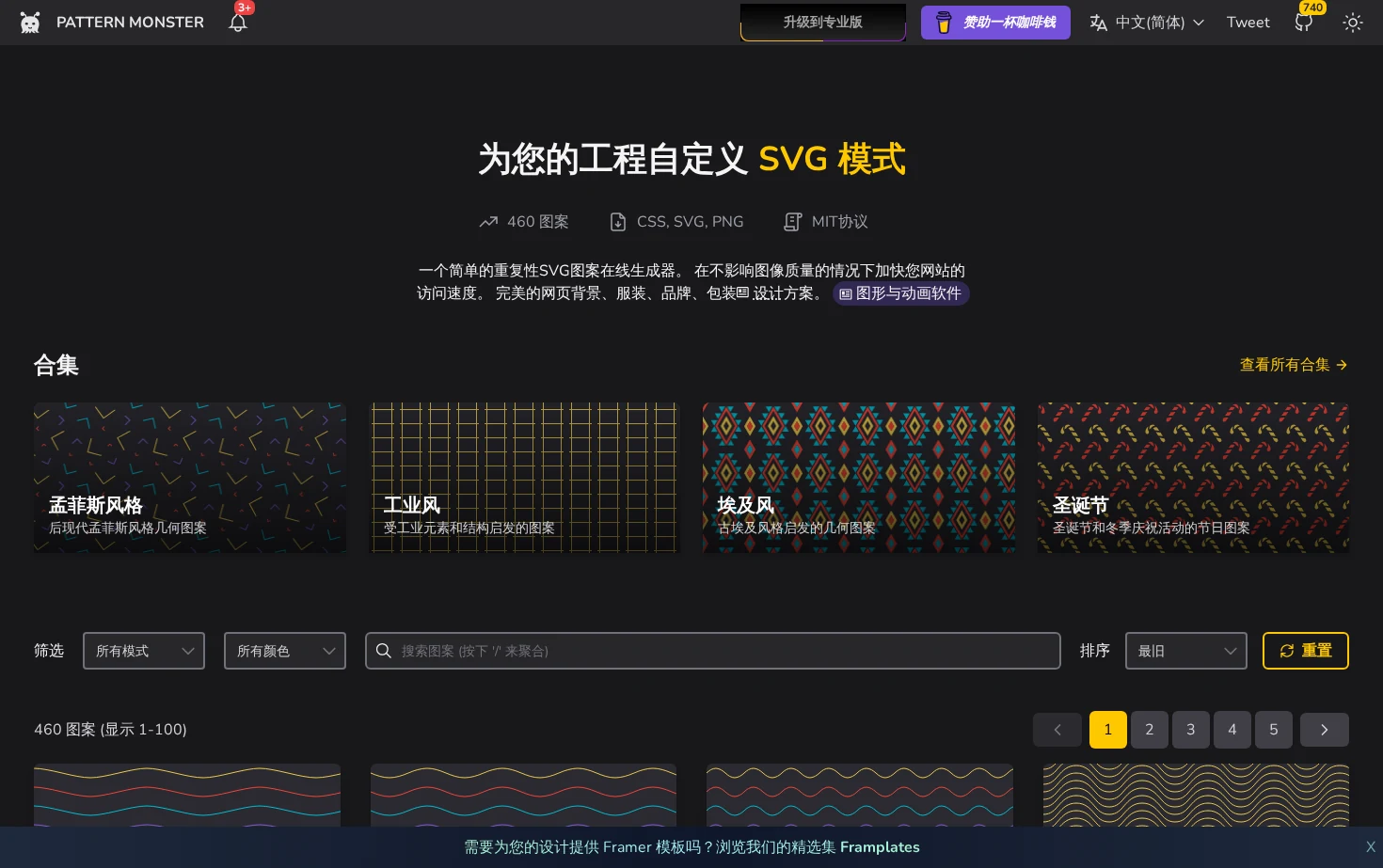Open the yellow concentric waves pattern thumbnail

click(1196, 796)
